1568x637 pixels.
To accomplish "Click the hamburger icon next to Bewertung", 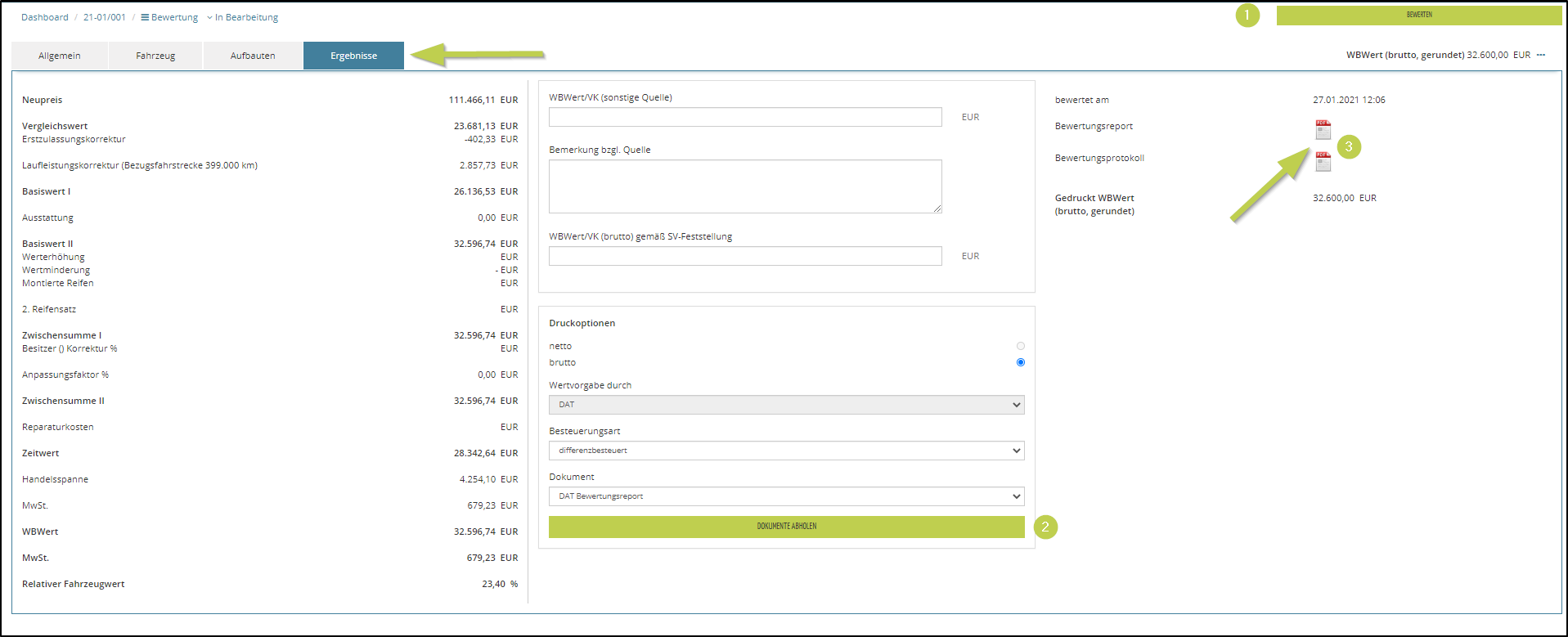I will 145,17.
